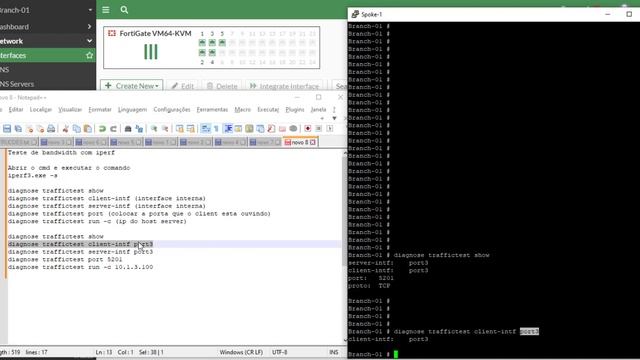Toggle the Word Wrap toolbar icon
Viewport: 640px width, 360px height.
pyautogui.click(x=206, y=129)
